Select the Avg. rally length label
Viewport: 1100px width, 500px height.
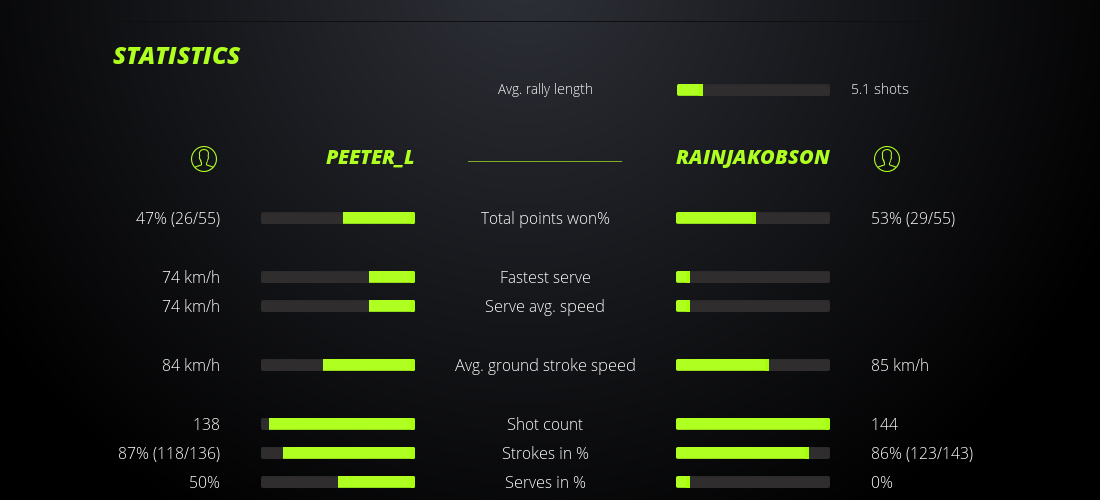545,89
